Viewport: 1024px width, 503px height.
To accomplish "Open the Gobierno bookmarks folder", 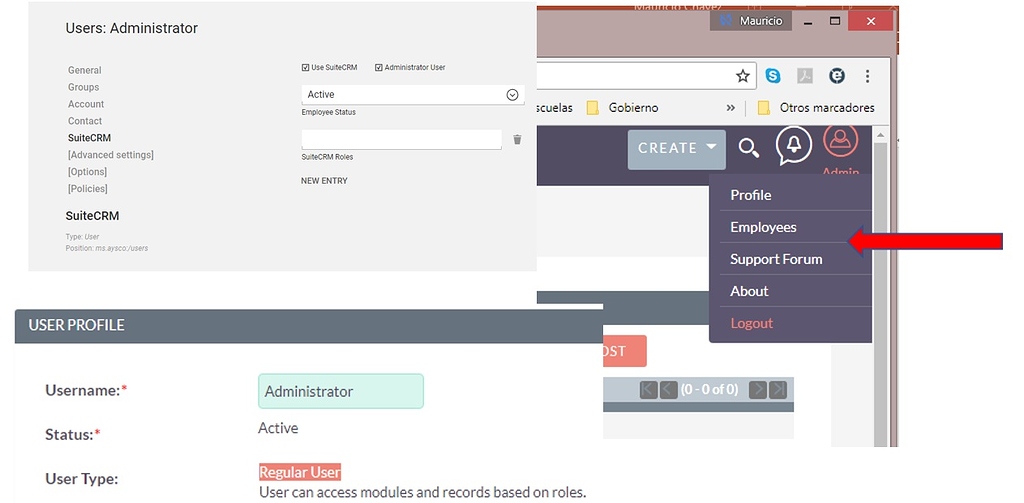I will (622, 108).
